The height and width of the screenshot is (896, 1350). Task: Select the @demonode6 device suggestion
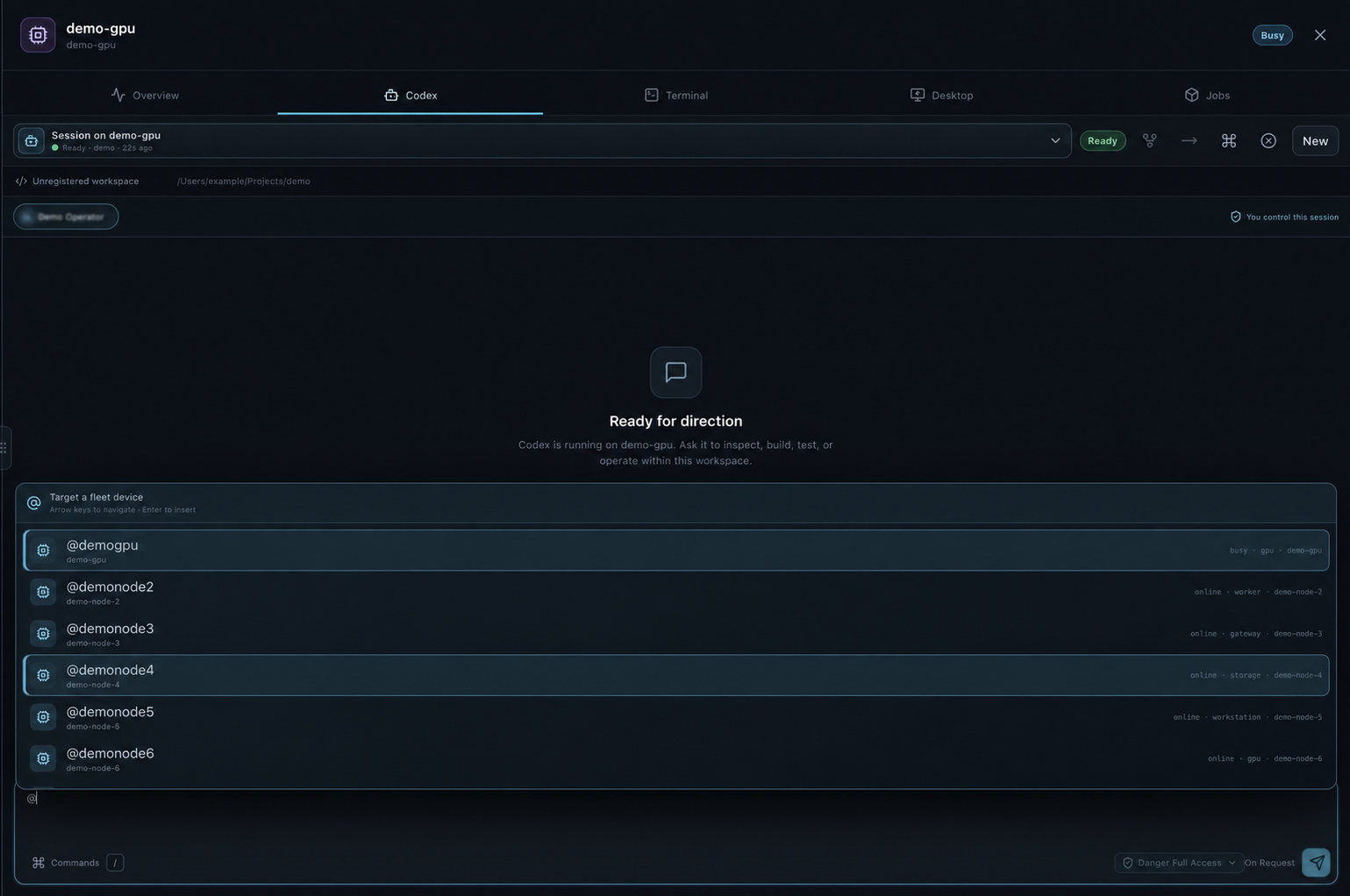pos(675,758)
